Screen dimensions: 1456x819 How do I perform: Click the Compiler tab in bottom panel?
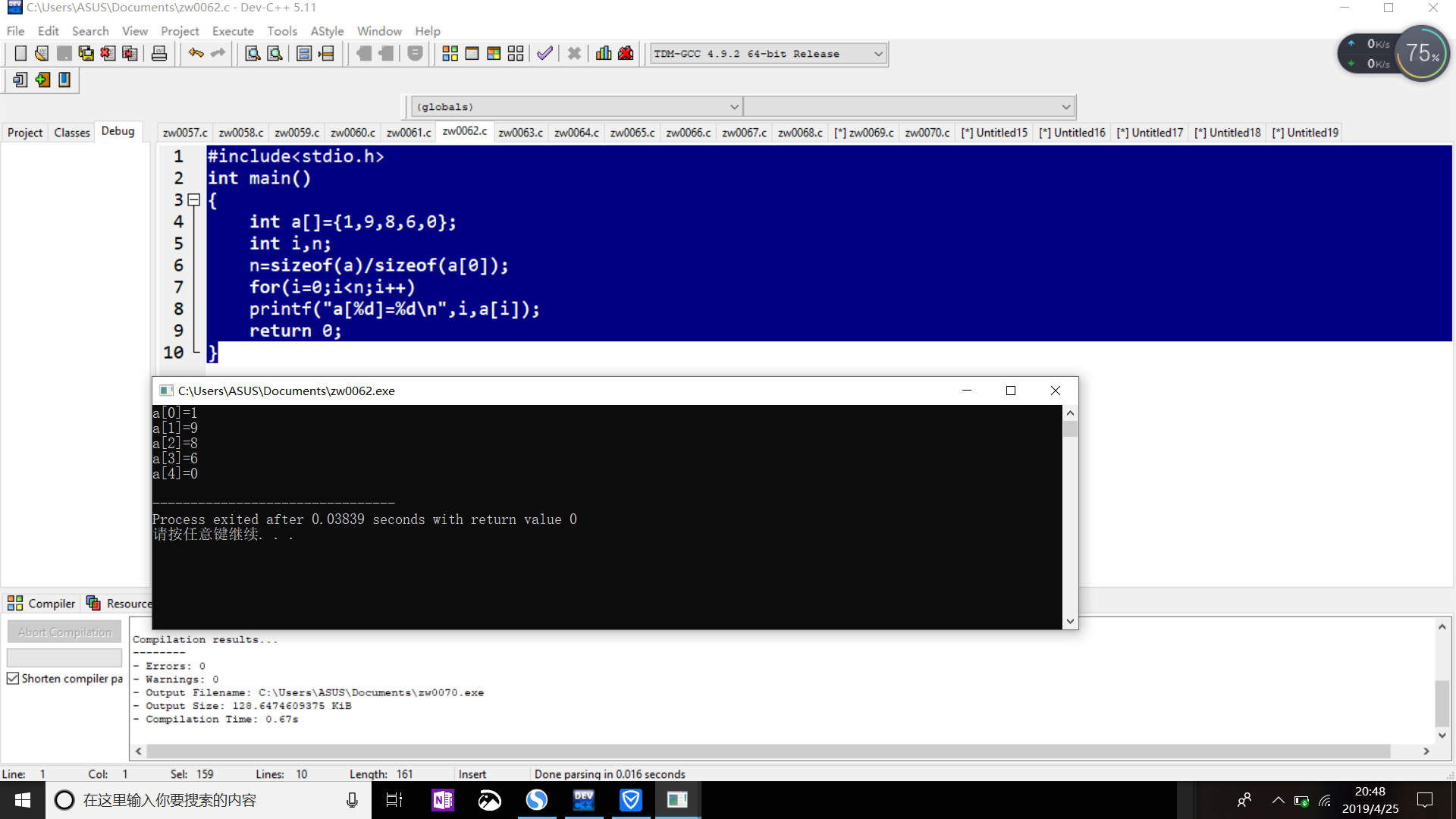pyautogui.click(x=42, y=604)
